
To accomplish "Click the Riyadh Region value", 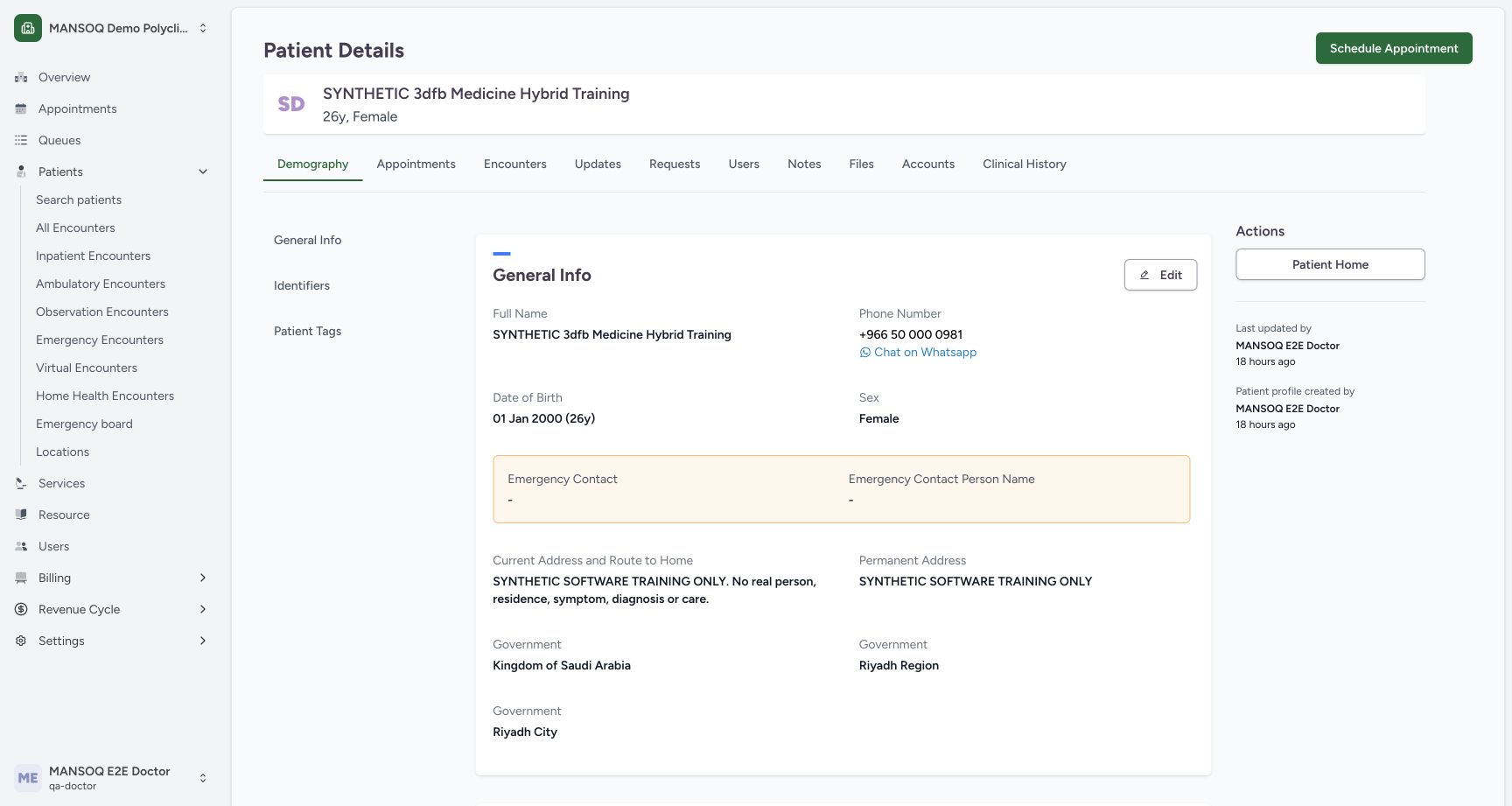I will [899, 665].
